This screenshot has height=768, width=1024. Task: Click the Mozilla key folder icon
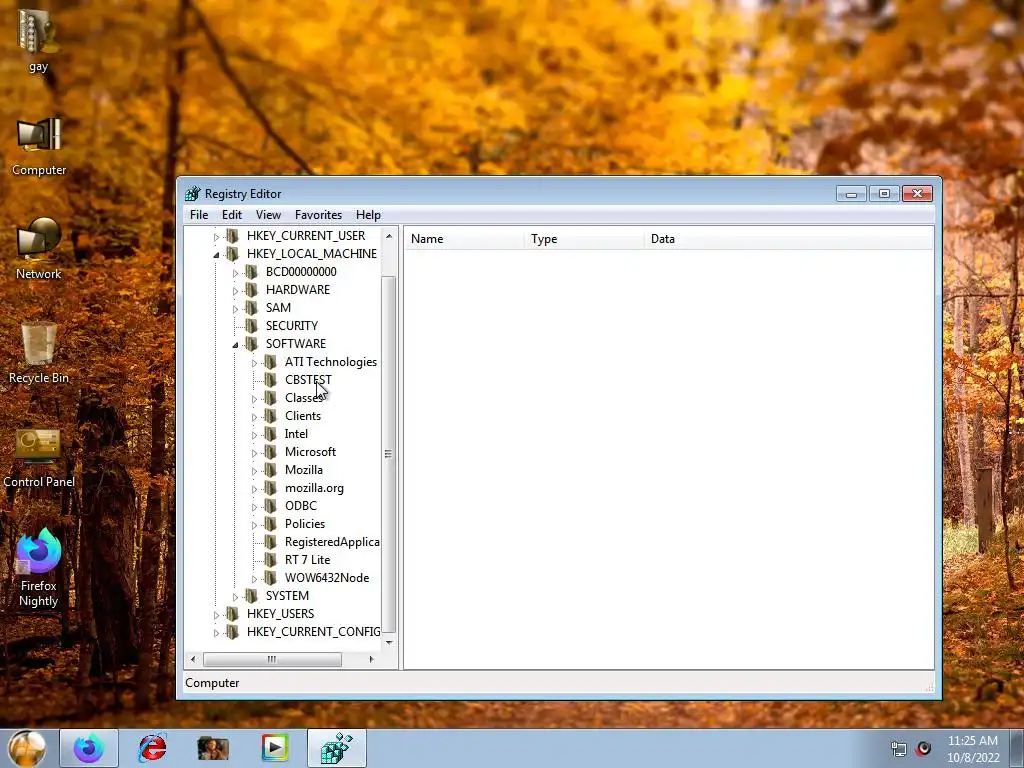tap(270, 470)
